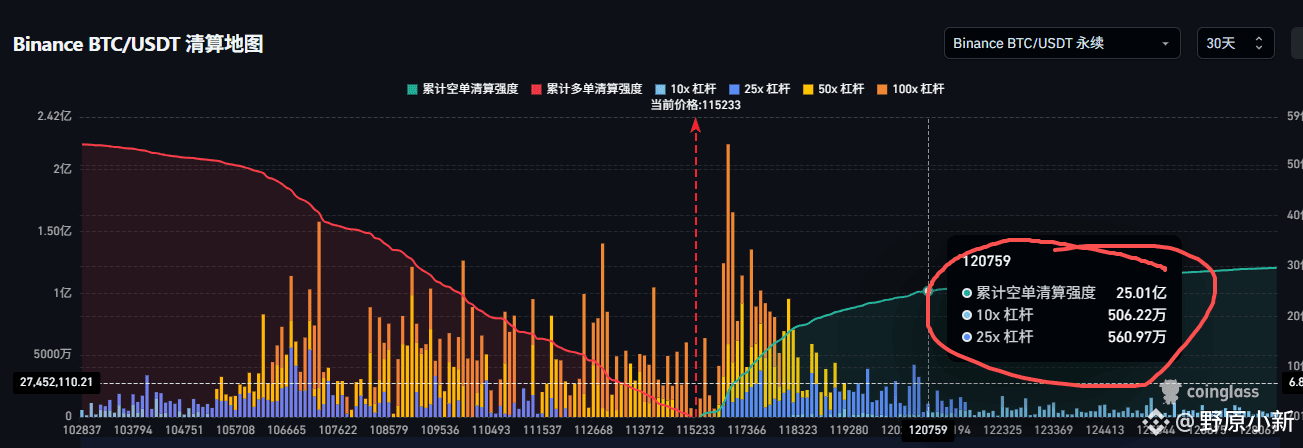Toggle the 累计空单清算强度 legend series
This screenshot has height=448, width=1303.
point(463,89)
